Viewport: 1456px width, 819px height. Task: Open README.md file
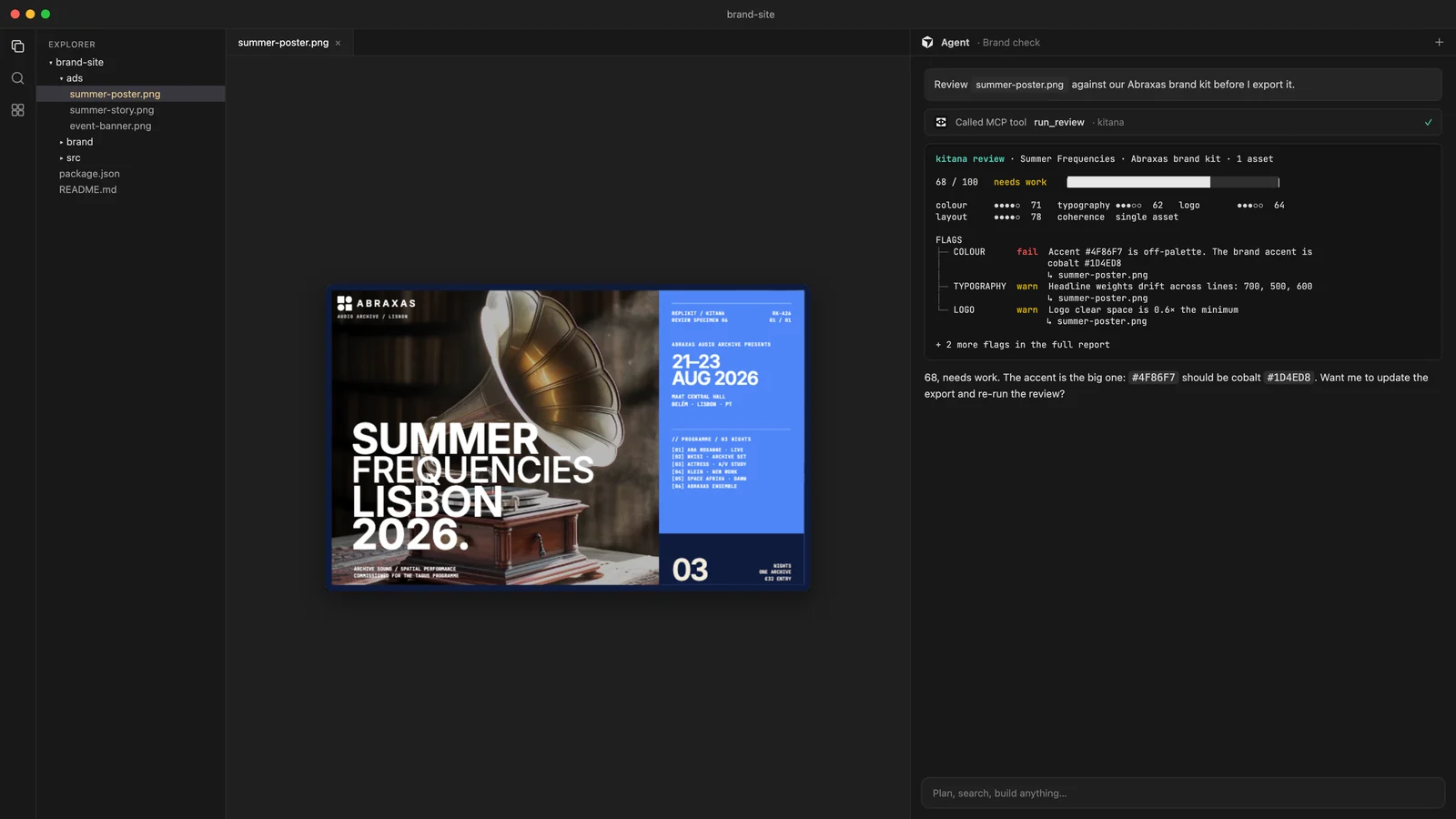point(87,189)
